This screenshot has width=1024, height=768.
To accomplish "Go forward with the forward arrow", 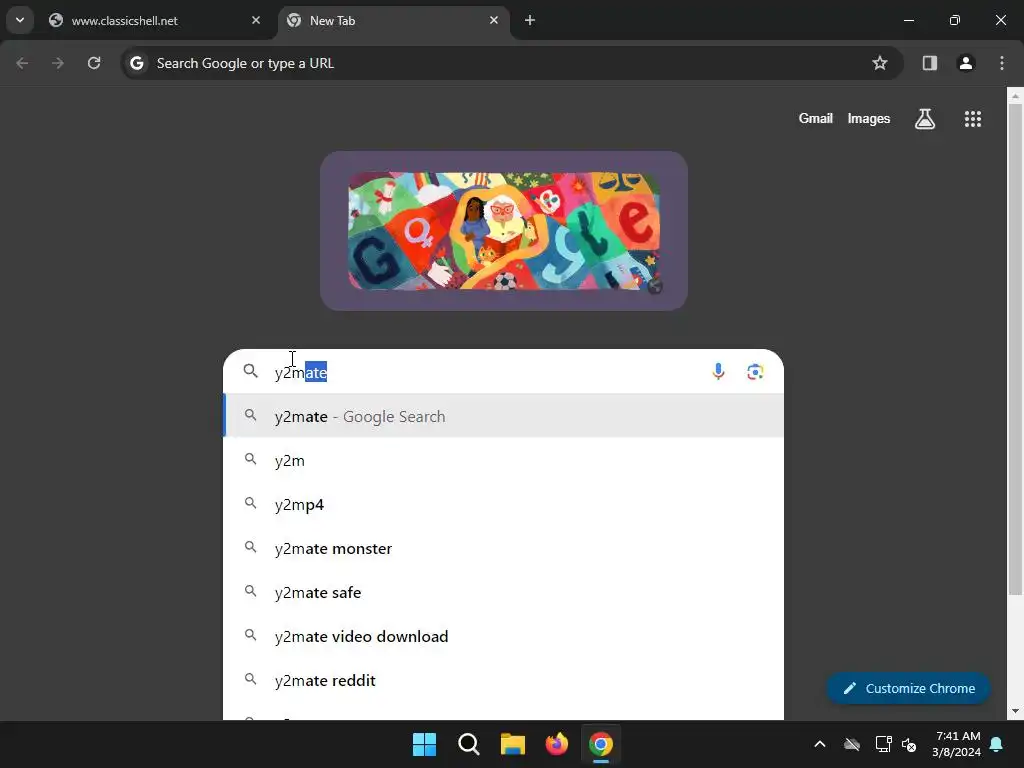I will 58,63.
